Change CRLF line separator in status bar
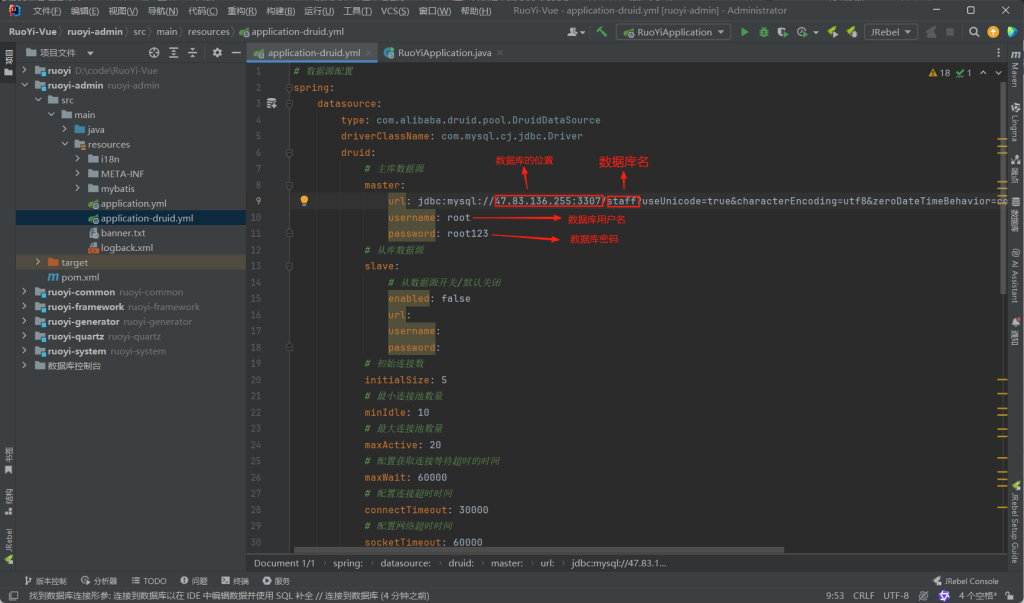The height and width of the screenshot is (603, 1024). tap(863, 596)
